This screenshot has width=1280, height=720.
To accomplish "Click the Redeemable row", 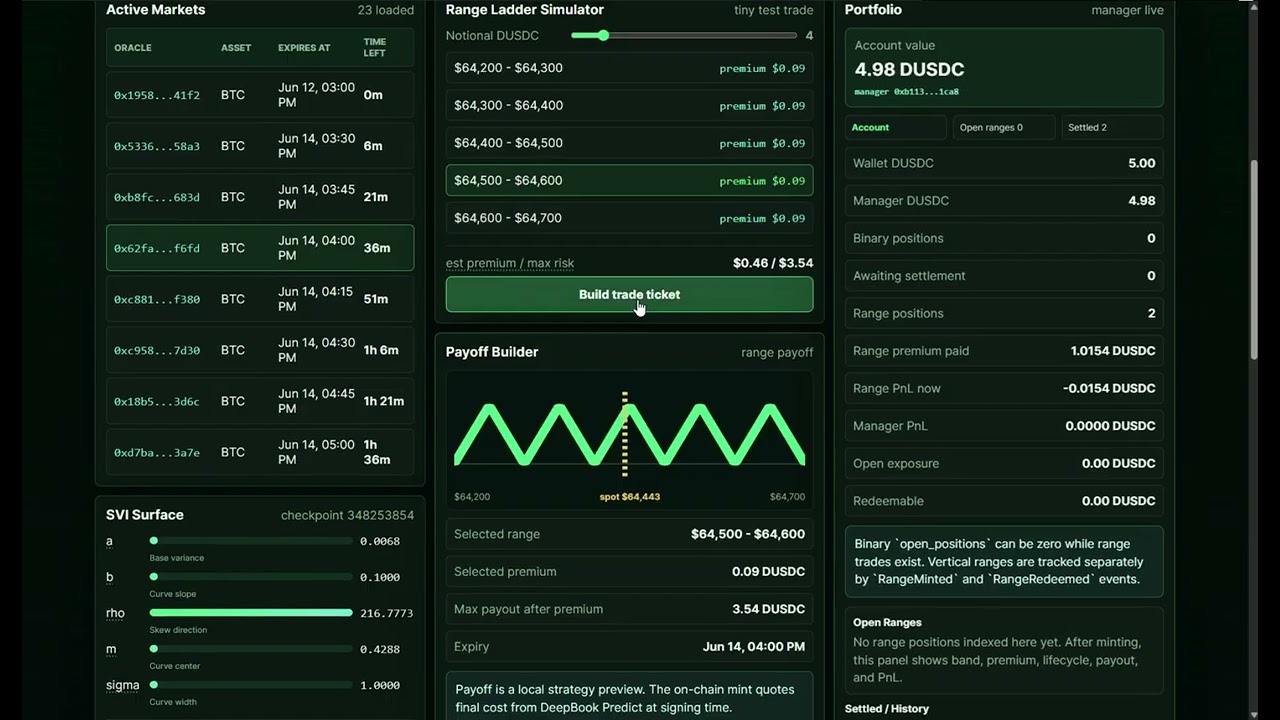I will click(1004, 501).
